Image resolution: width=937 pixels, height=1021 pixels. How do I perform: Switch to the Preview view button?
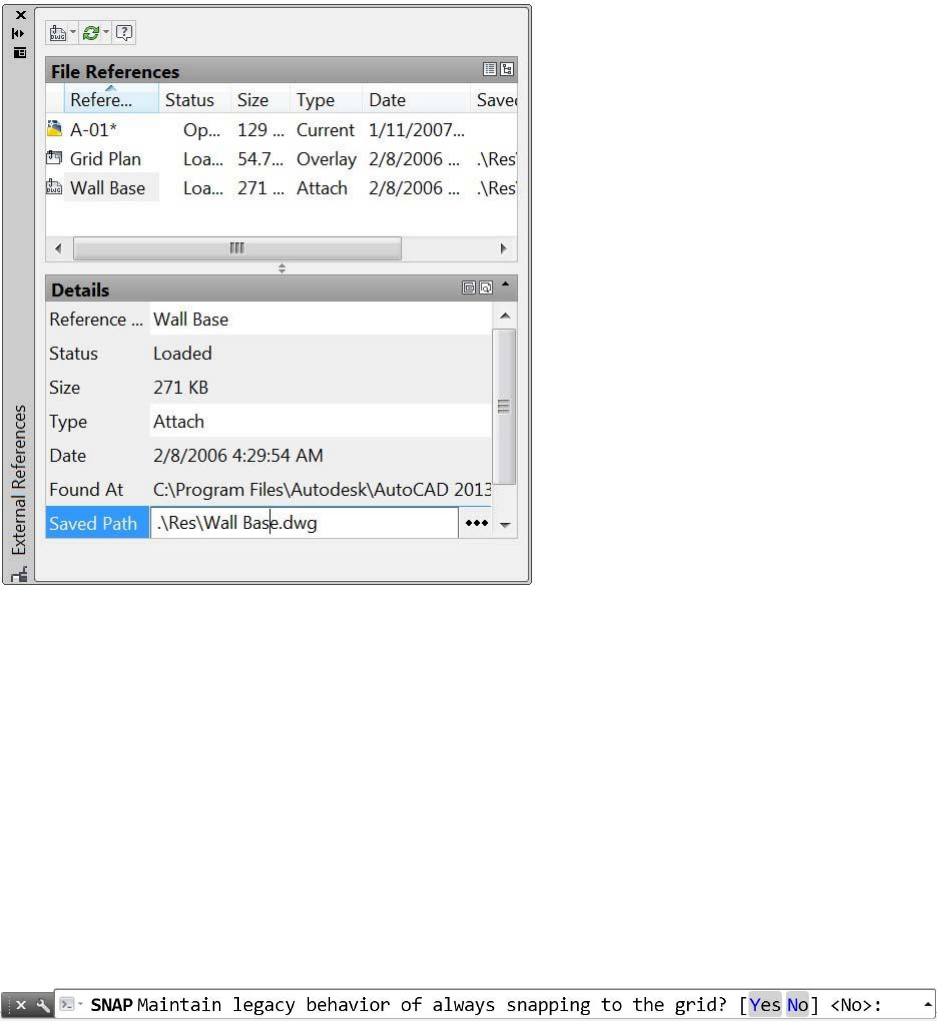486,287
